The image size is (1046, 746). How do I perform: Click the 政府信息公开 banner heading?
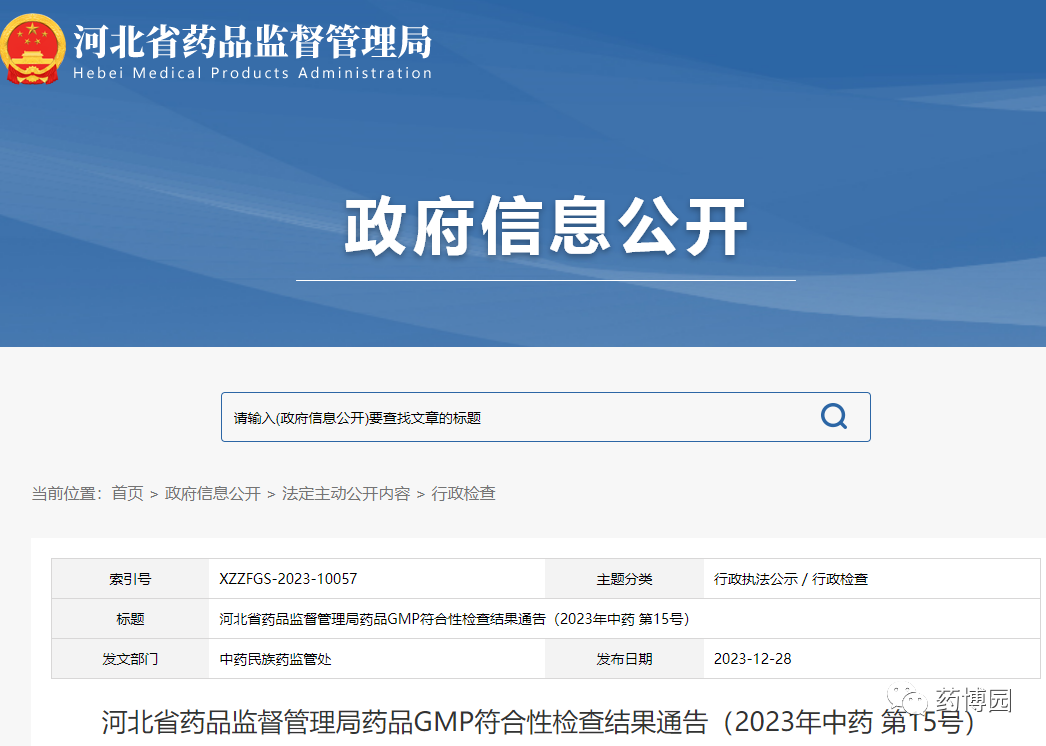coord(546,227)
